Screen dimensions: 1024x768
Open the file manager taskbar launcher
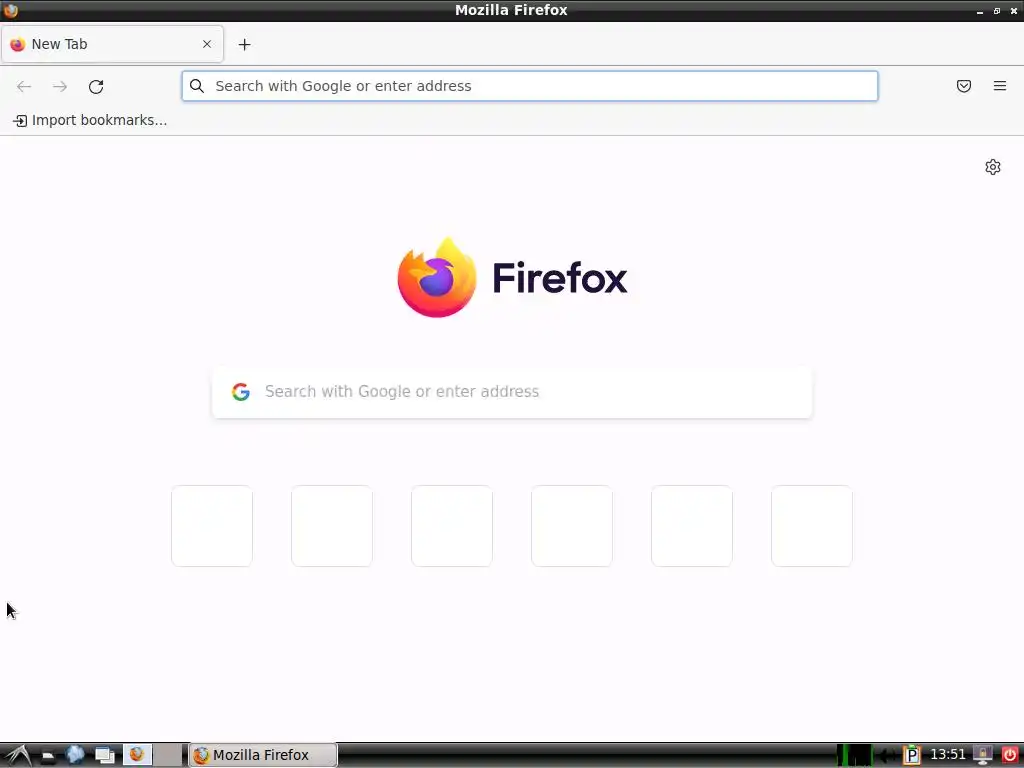tap(47, 756)
